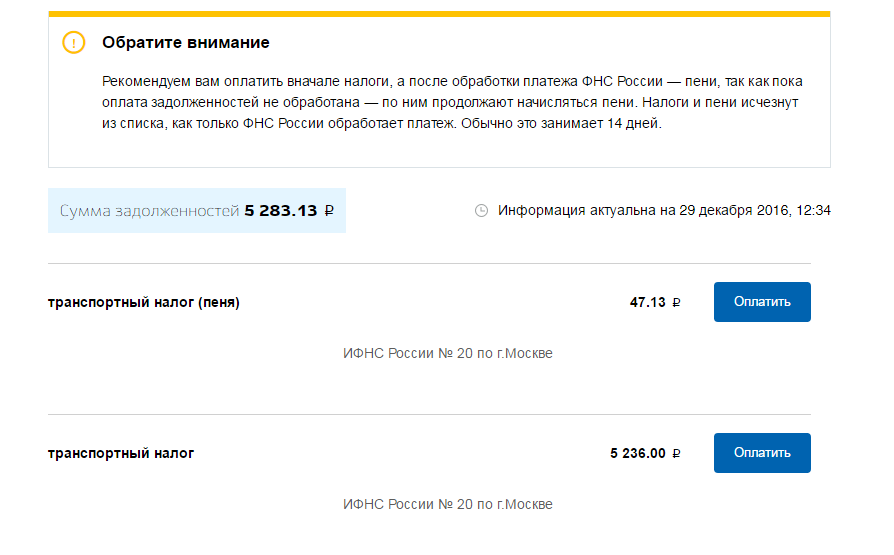Click ИФНС России № 20 under the penalty

[x=447, y=354]
